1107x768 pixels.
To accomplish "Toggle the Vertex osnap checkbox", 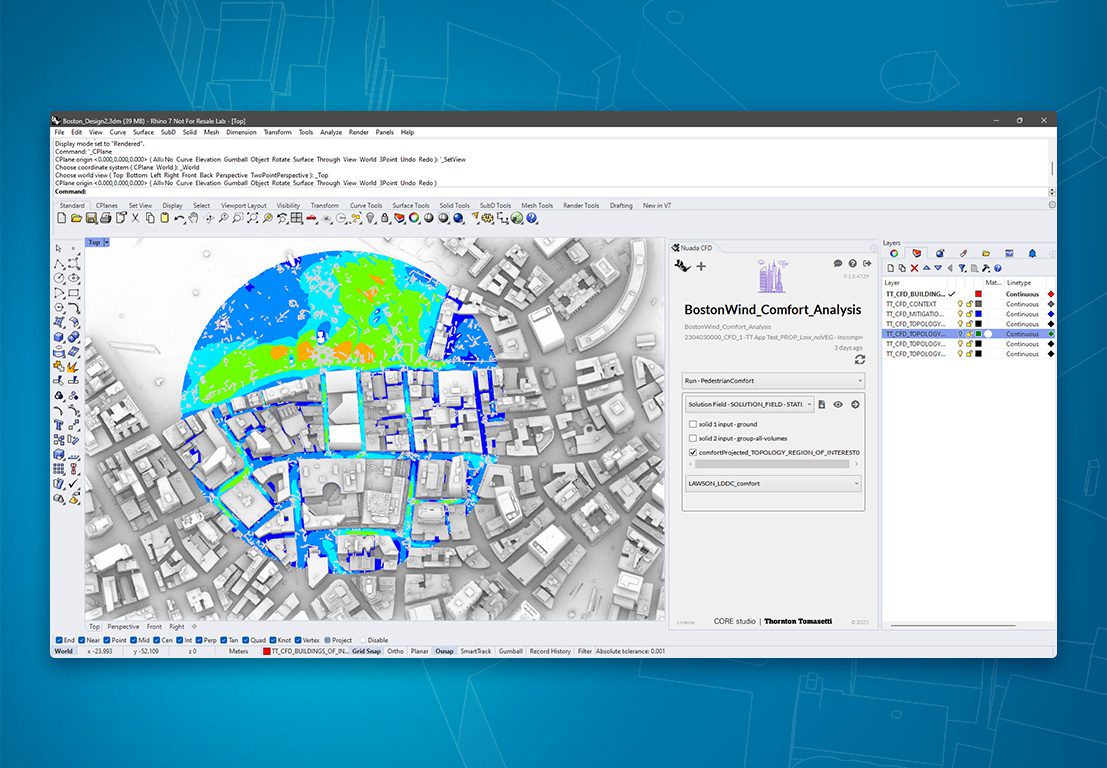I will point(298,640).
